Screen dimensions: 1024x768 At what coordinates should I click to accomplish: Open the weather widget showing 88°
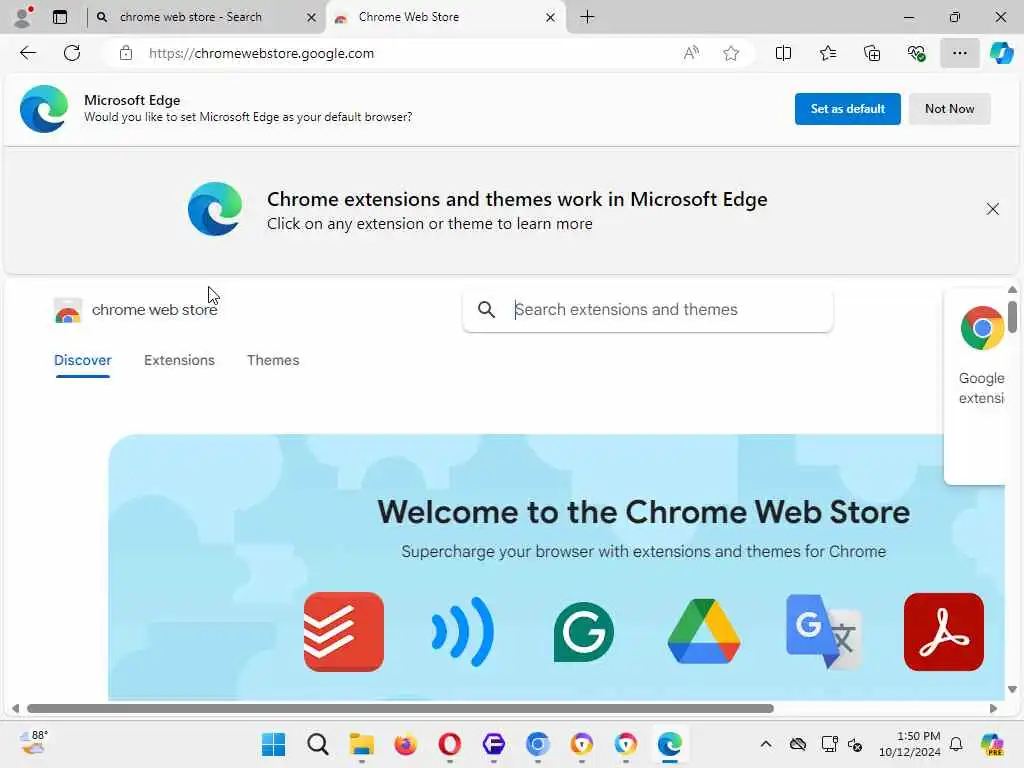(33, 743)
